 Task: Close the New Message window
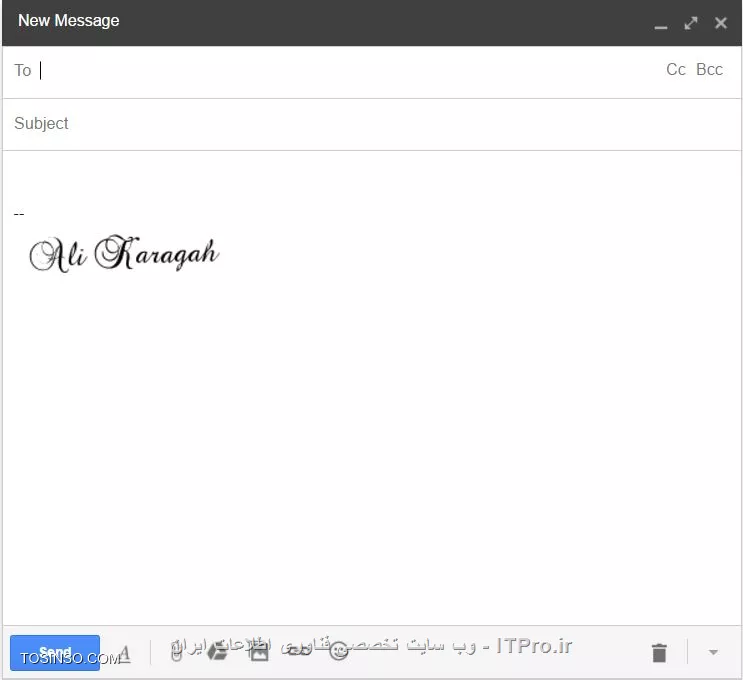pyautogui.click(x=721, y=23)
